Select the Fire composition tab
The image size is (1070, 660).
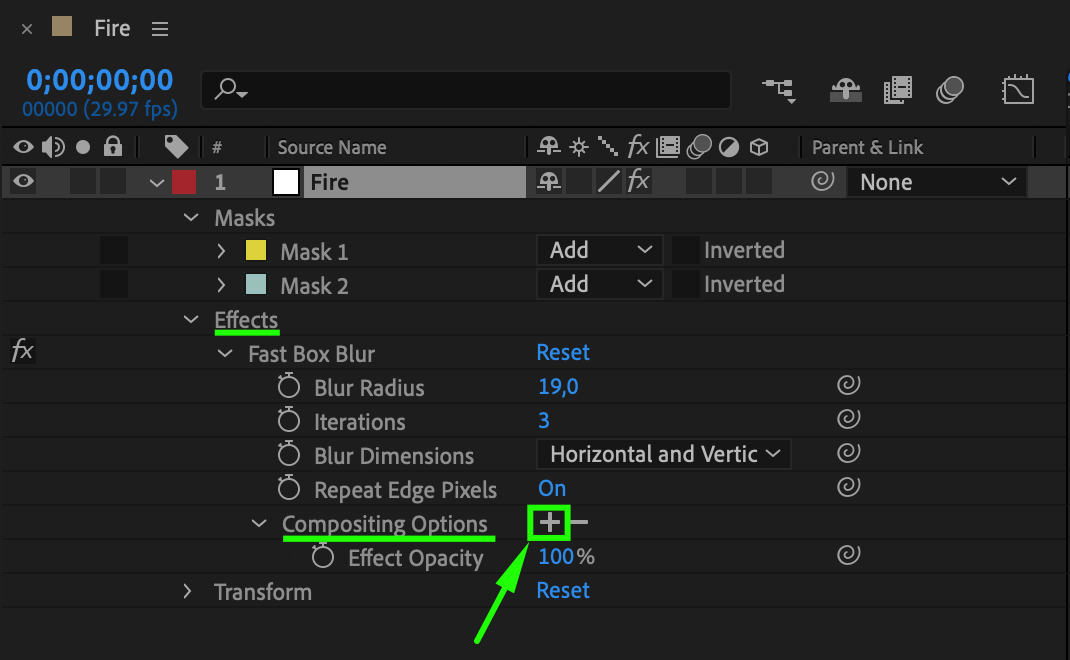[112, 28]
